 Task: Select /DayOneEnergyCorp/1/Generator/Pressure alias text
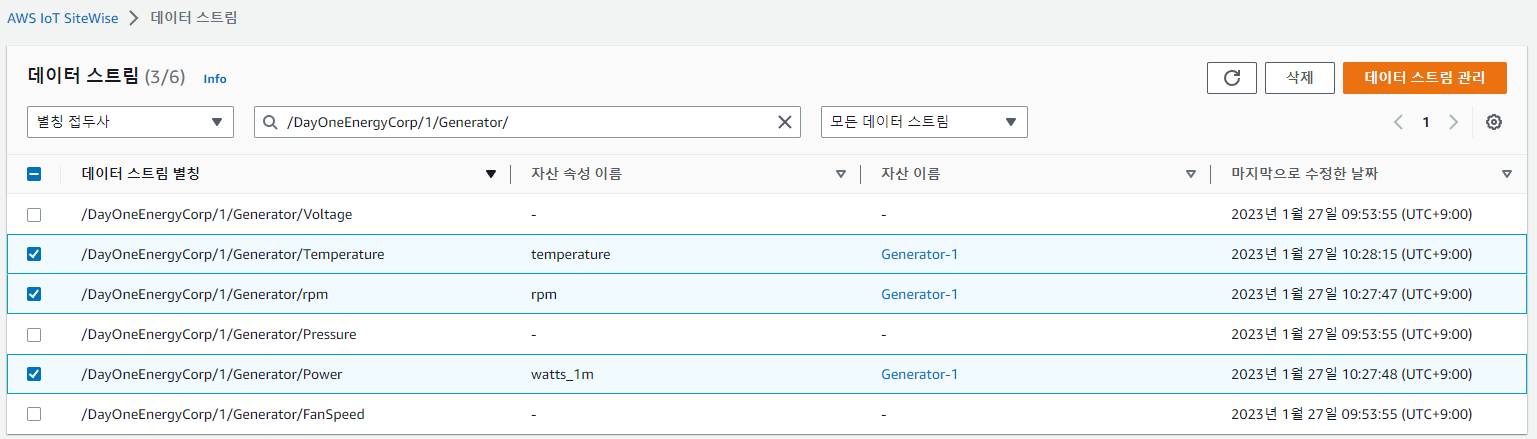point(219,334)
